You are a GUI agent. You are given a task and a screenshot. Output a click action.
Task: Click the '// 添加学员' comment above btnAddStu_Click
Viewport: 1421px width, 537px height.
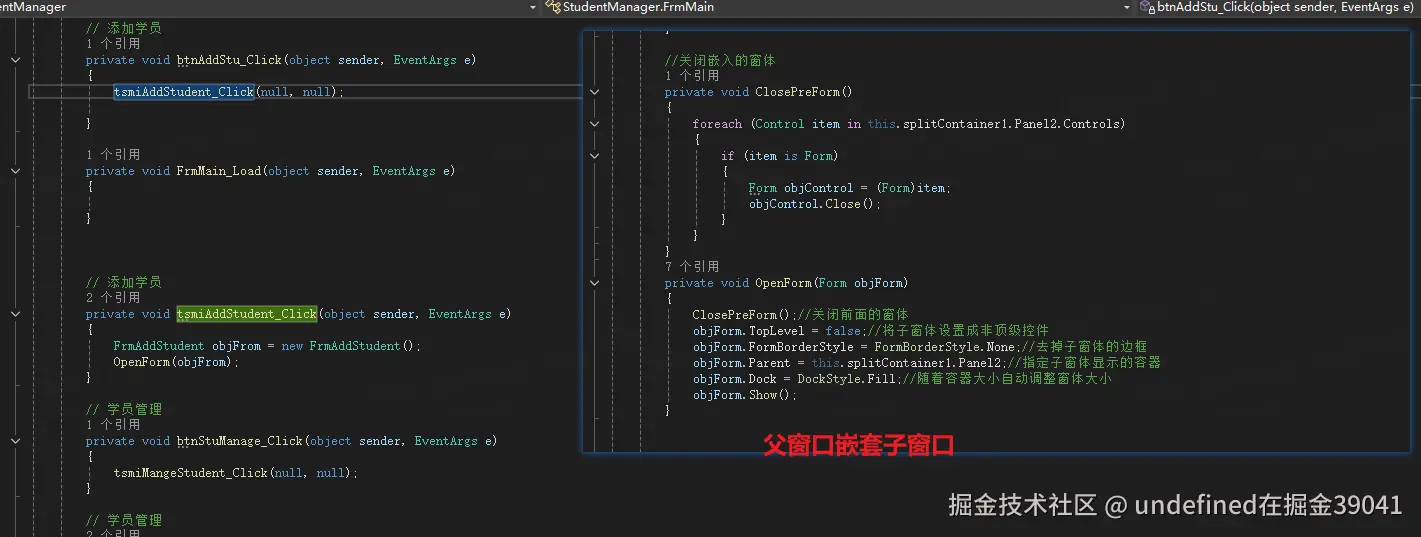pos(124,28)
